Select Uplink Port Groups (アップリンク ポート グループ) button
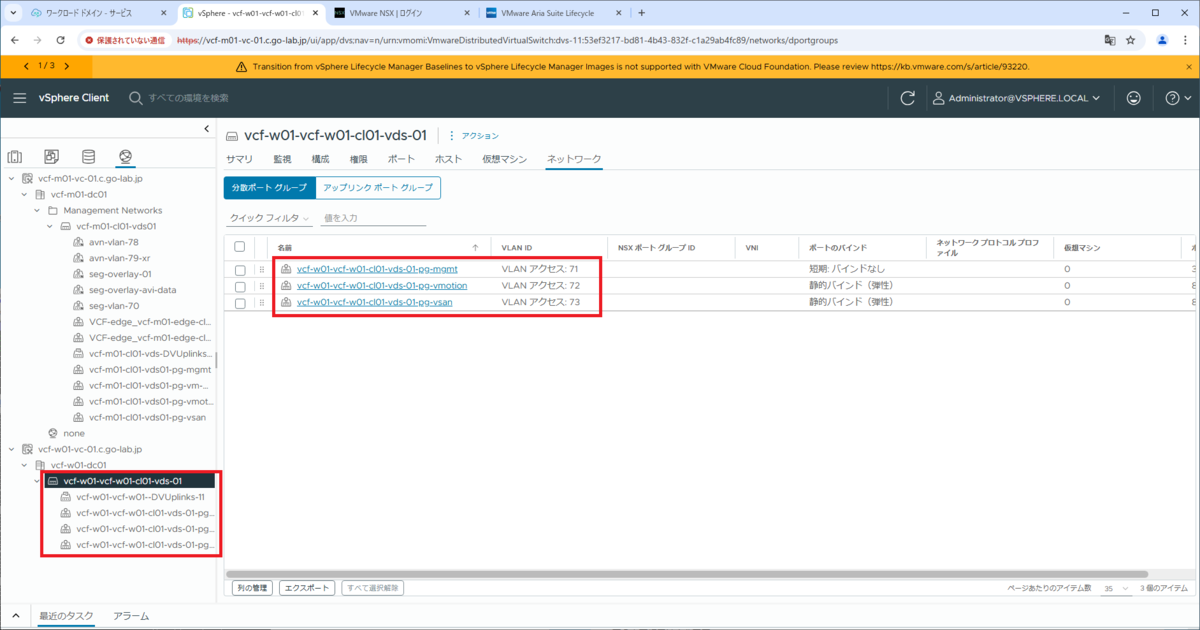Viewport: 1200px width, 630px height. (x=378, y=188)
